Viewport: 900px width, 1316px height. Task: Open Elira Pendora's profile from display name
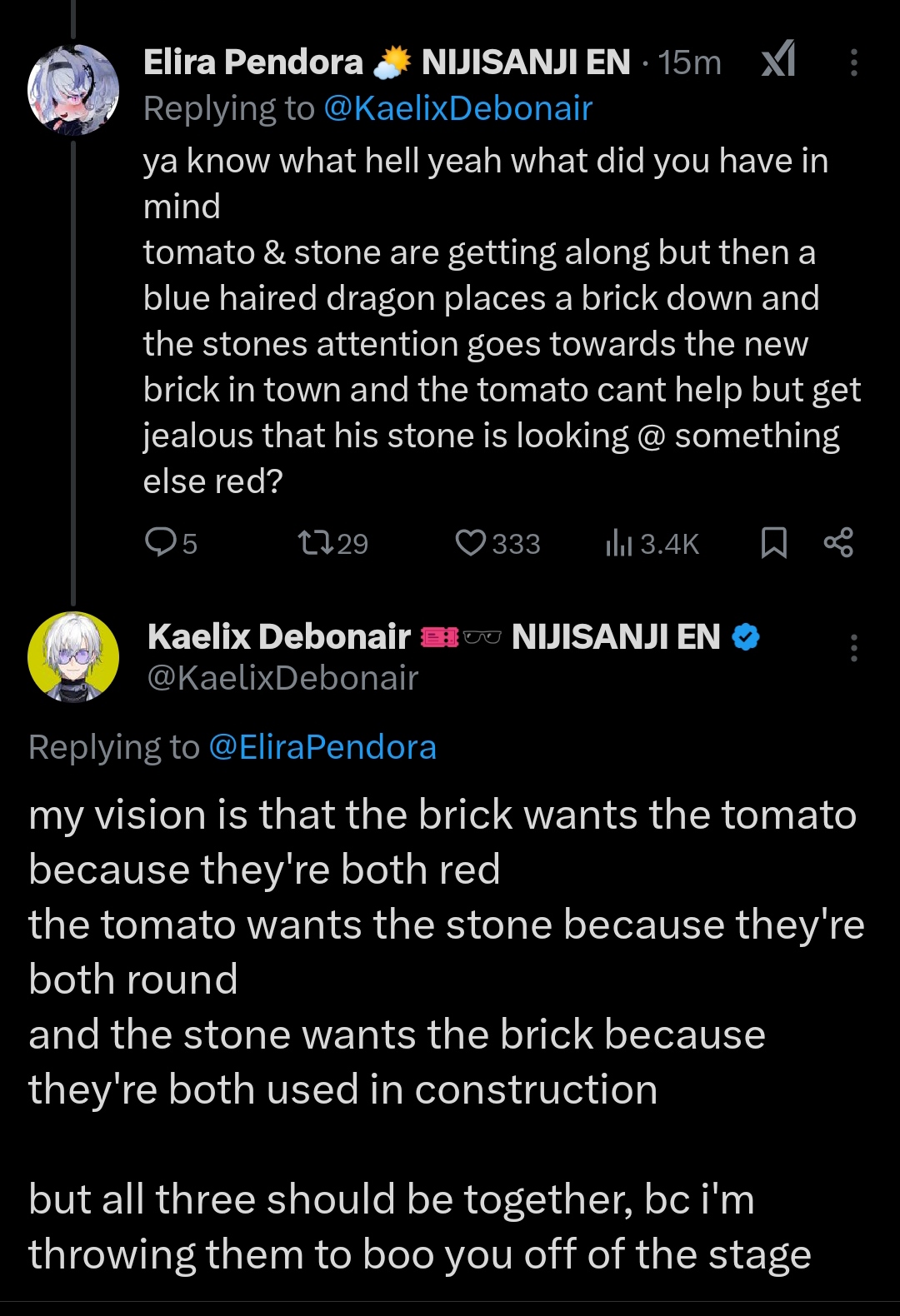point(252,62)
